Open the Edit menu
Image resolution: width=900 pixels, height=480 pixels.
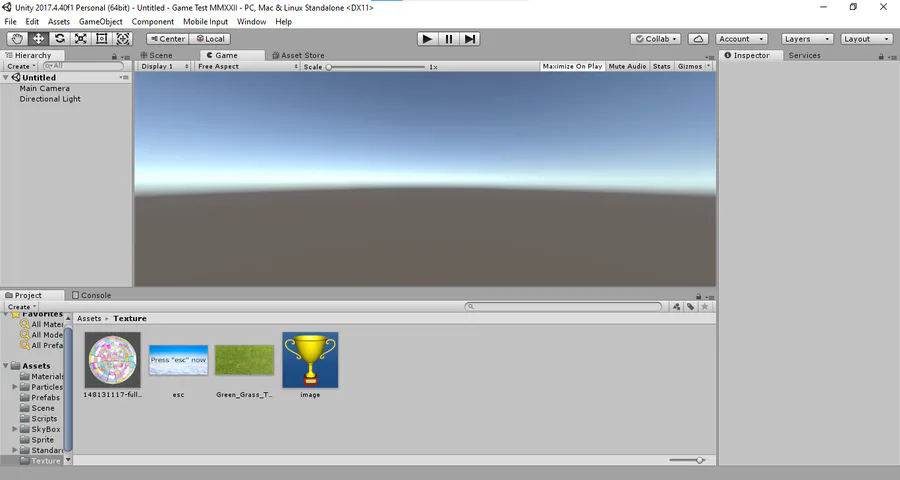pyautogui.click(x=32, y=21)
